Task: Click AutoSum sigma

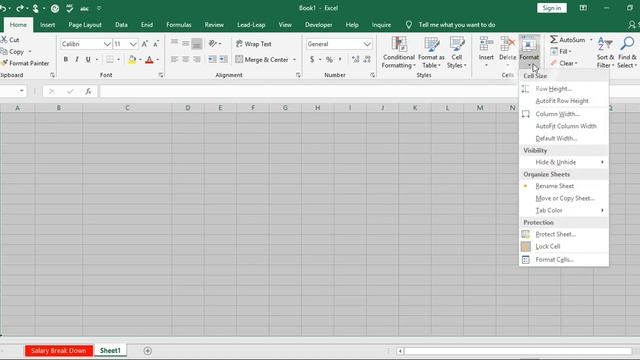Action: click(554, 40)
